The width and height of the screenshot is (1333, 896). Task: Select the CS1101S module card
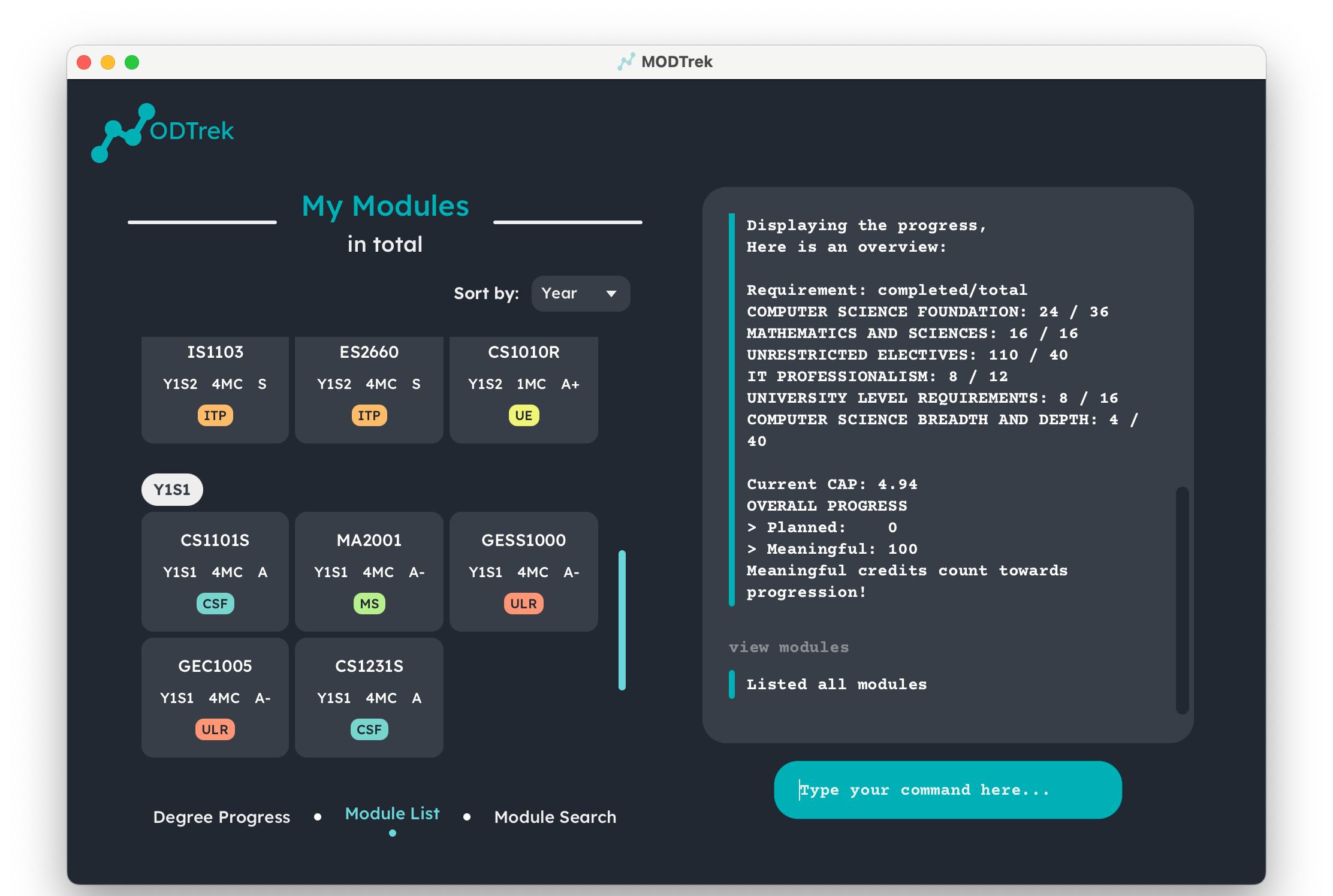coord(215,571)
